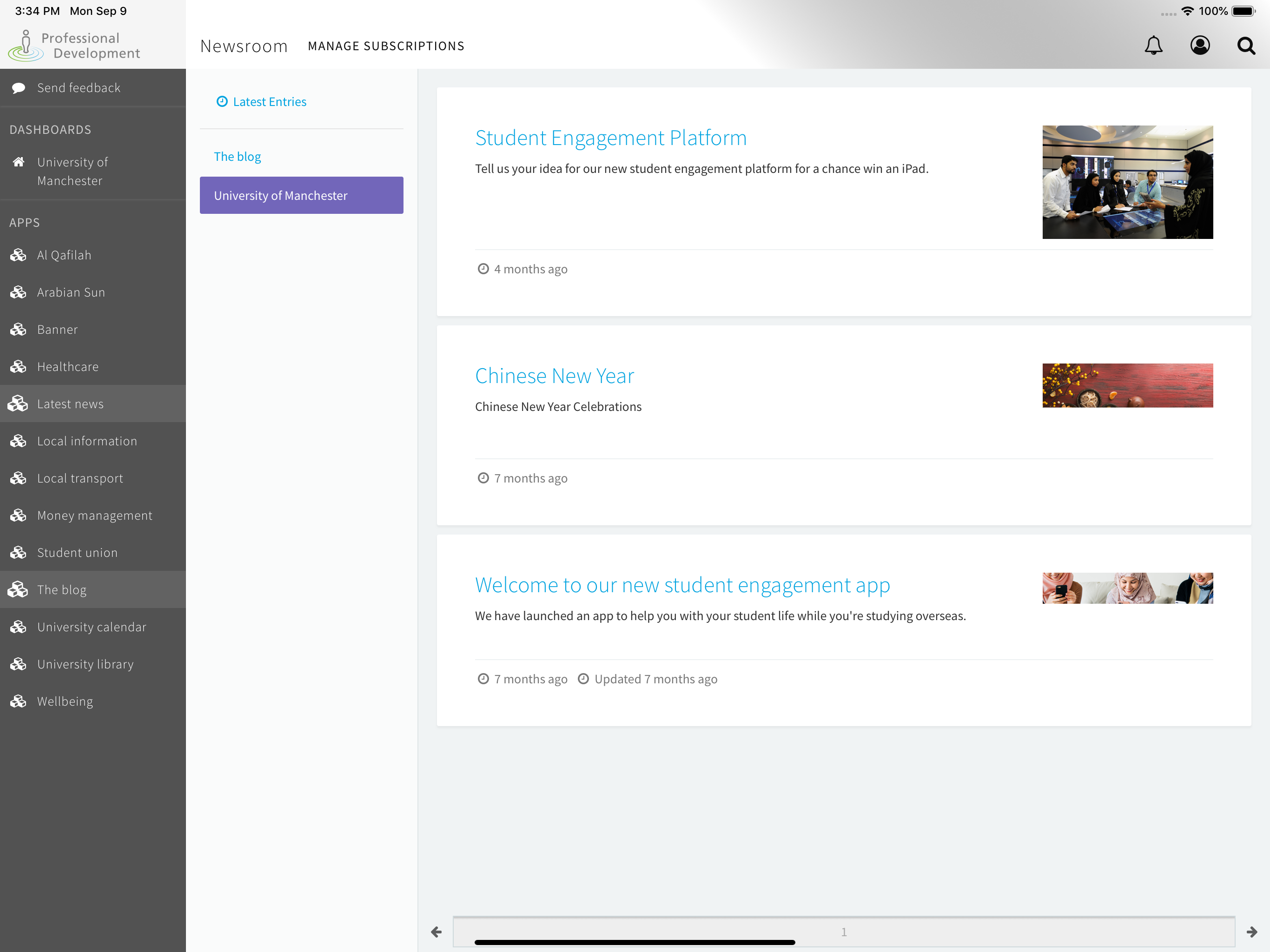The width and height of the screenshot is (1270, 952).
Task: Click the Local information app icon
Action: [19, 441]
